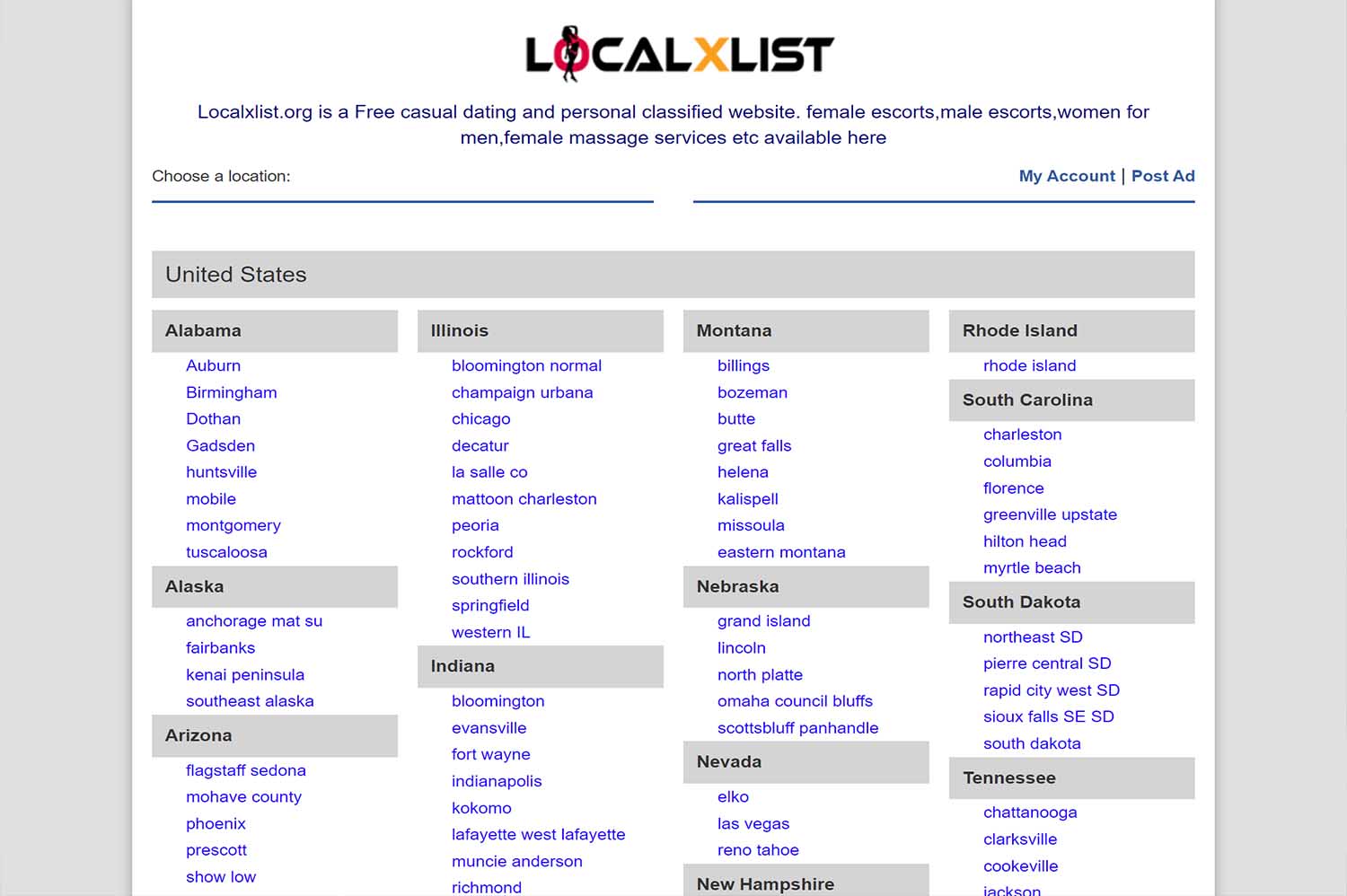This screenshot has height=896, width=1347.
Task: Open the Phoenix Arizona listings
Action: 216,823
